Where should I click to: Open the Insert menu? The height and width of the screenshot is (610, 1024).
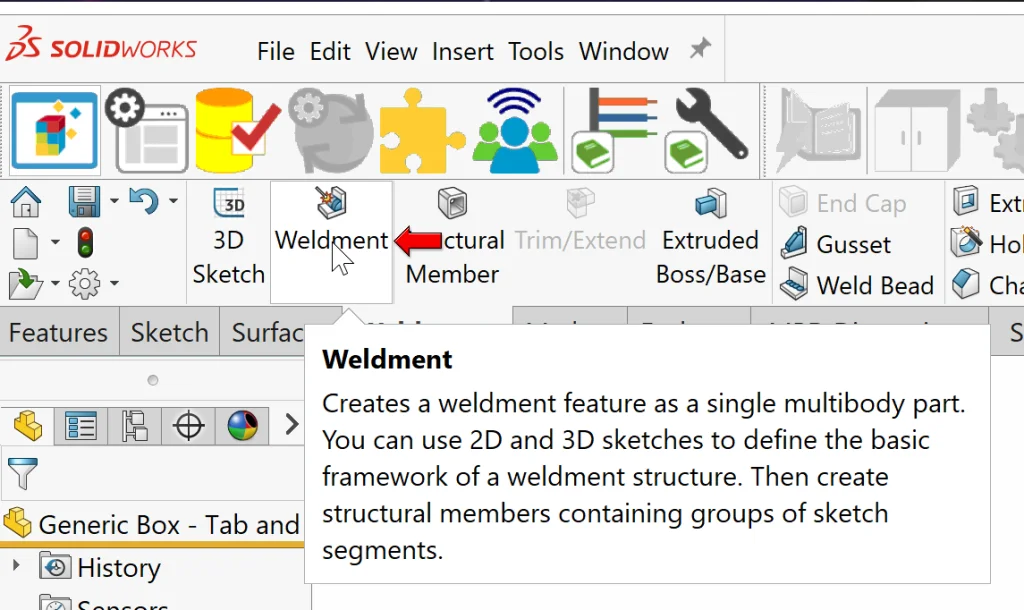tap(462, 51)
